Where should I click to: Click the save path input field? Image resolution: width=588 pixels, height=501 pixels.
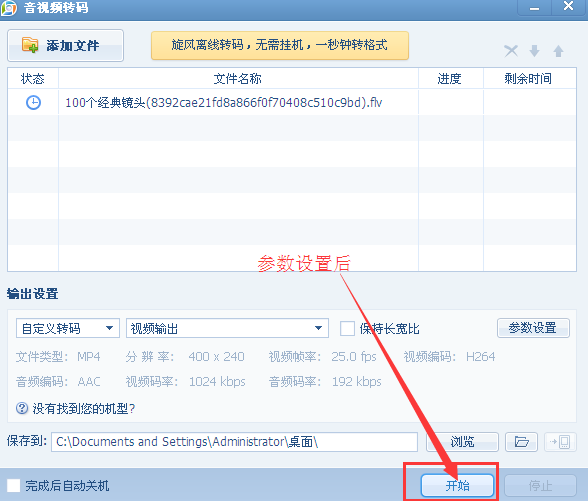point(234,442)
